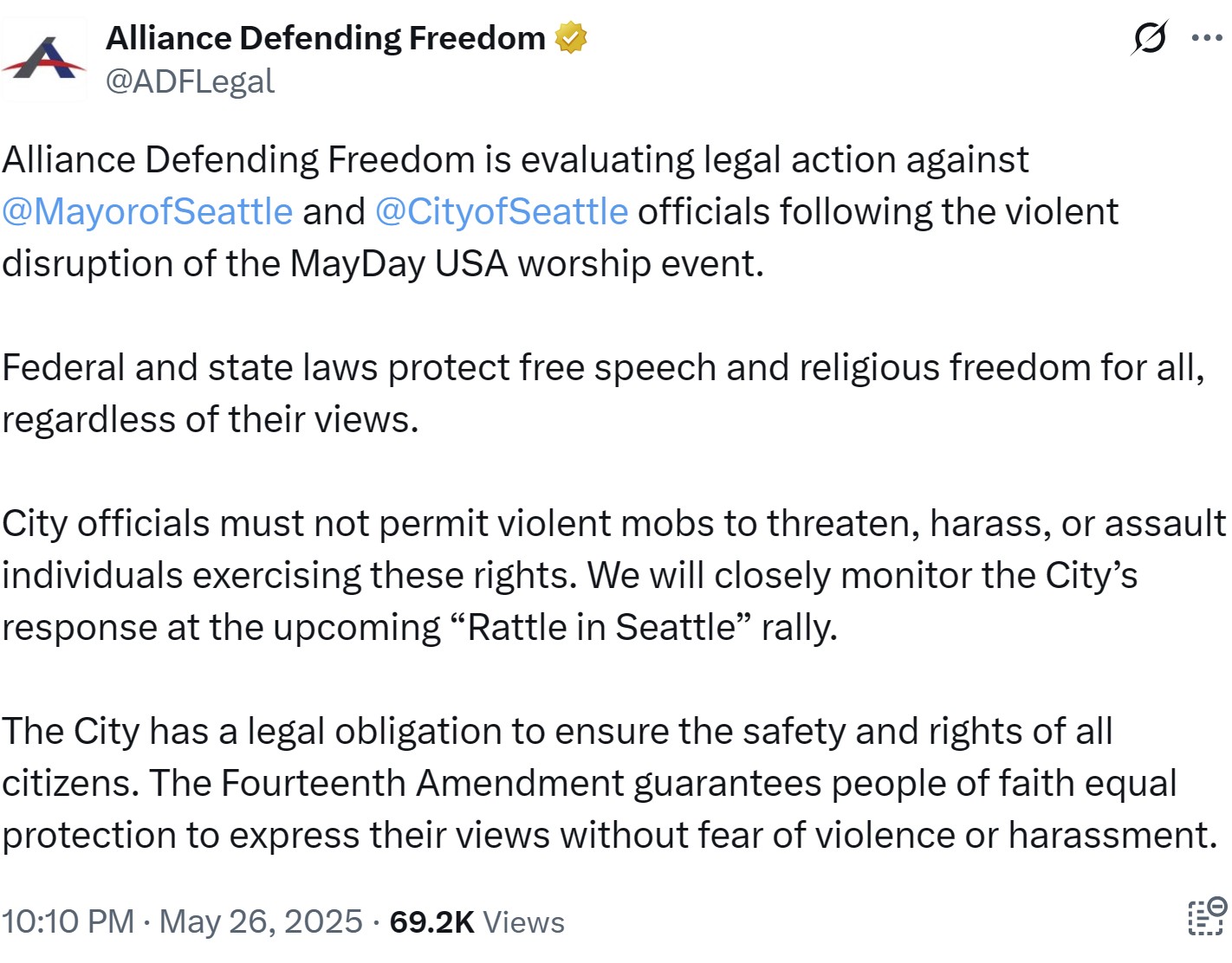This screenshot has width=1232, height=963.
Task: Click "The City has a legal obligation" line
Action: [557, 732]
